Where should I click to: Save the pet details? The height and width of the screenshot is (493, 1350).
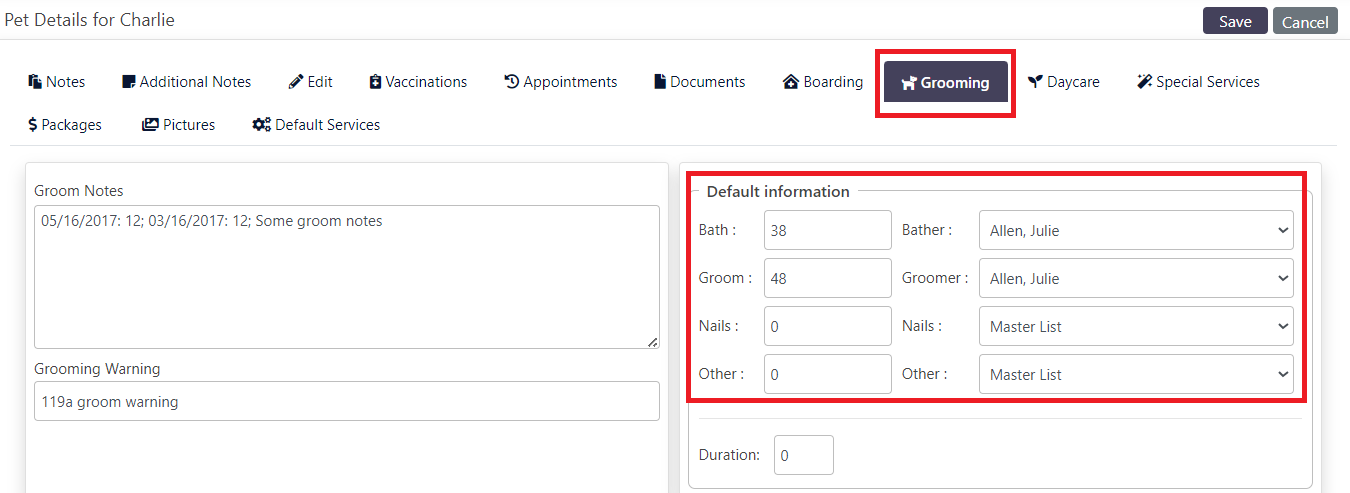click(x=1235, y=21)
